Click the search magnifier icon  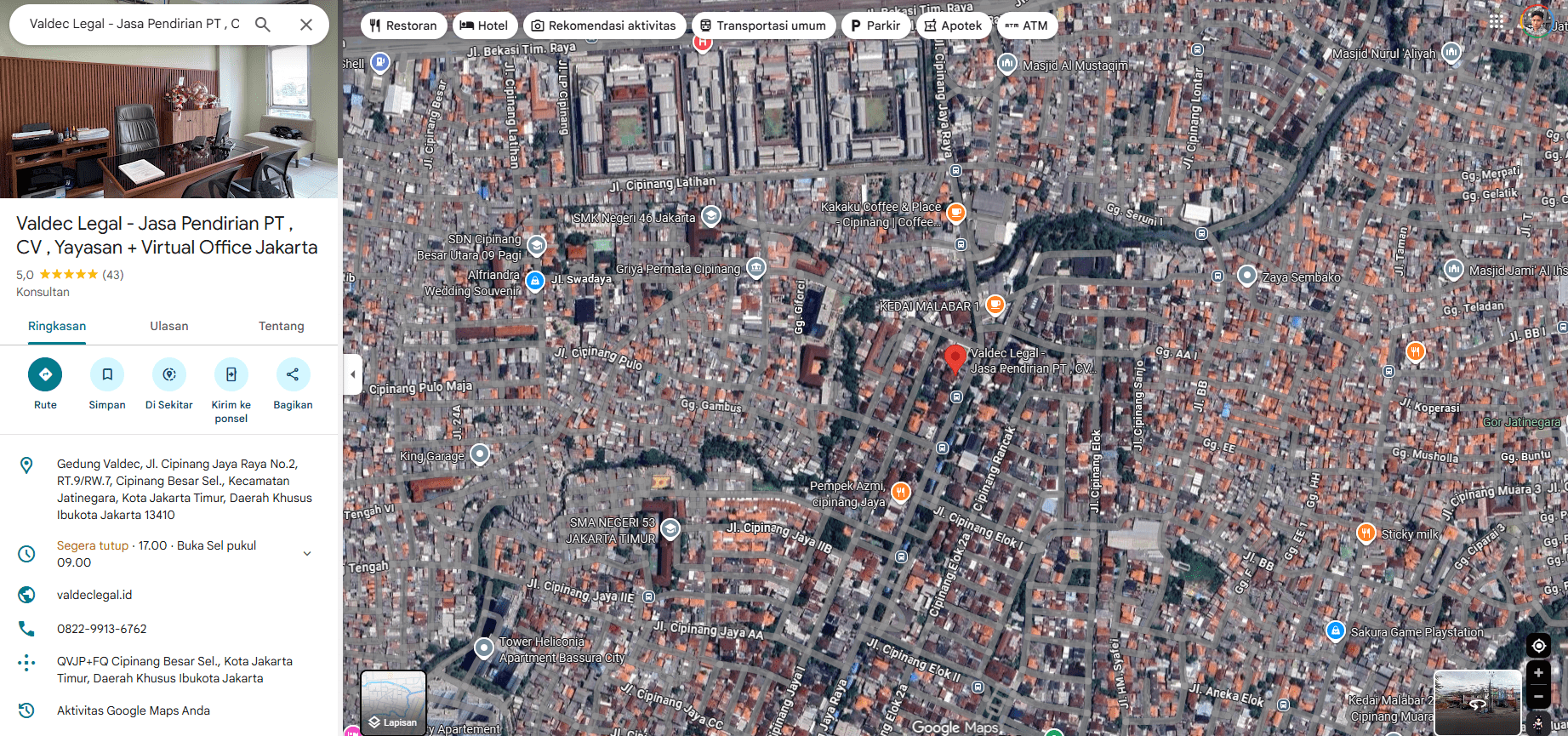tap(263, 25)
